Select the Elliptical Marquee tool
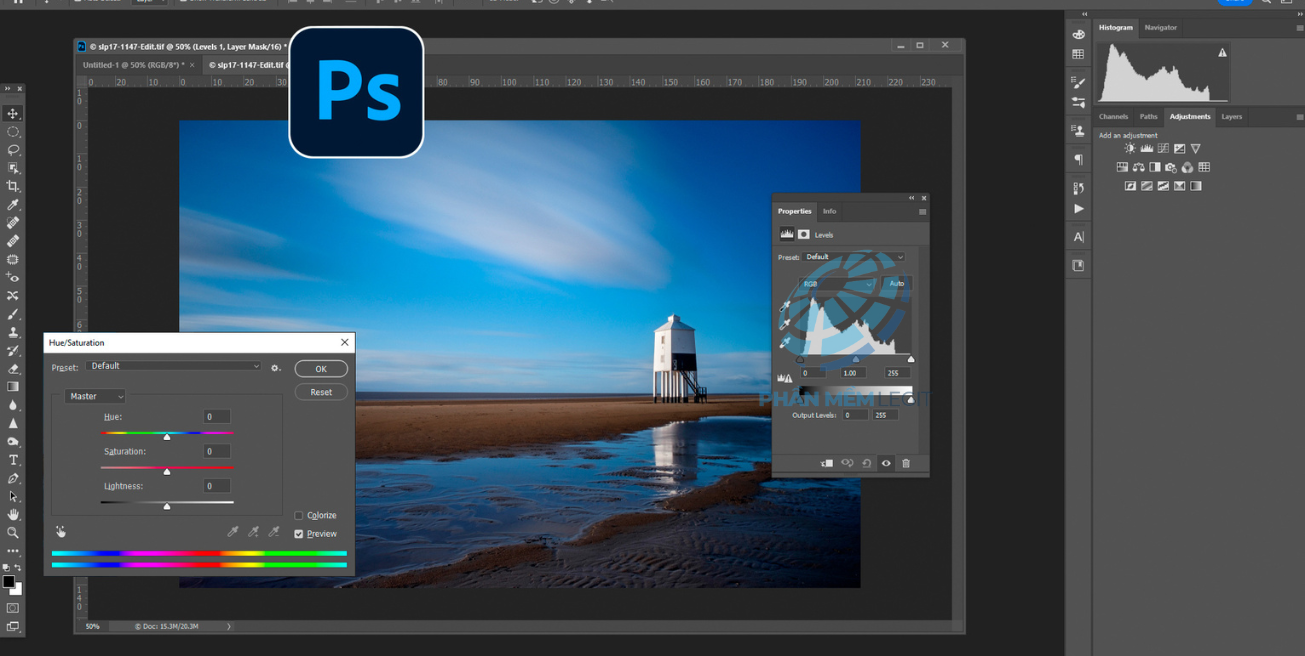1305x656 pixels. point(13,132)
